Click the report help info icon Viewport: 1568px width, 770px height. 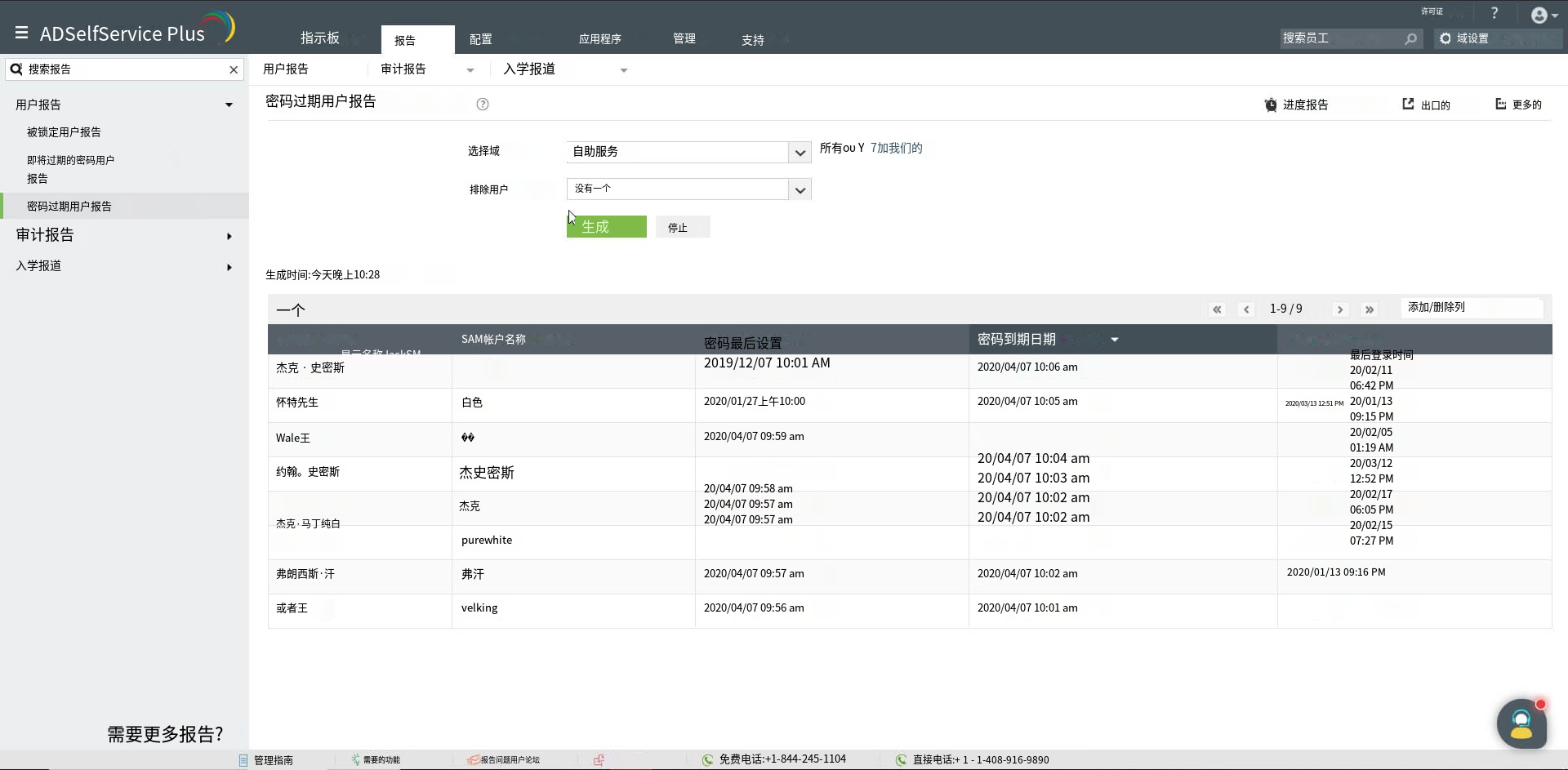pos(483,104)
